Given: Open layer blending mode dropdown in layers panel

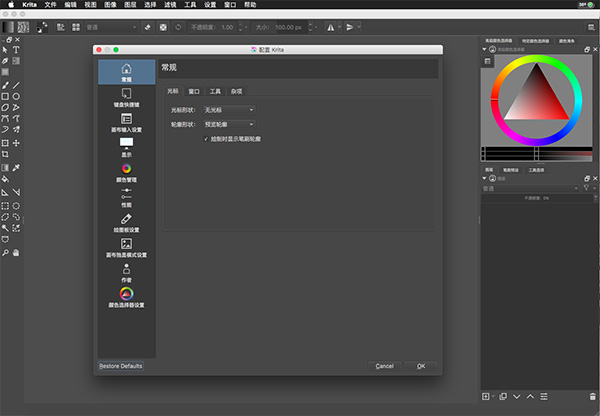Looking at the screenshot, I should point(530,188).
